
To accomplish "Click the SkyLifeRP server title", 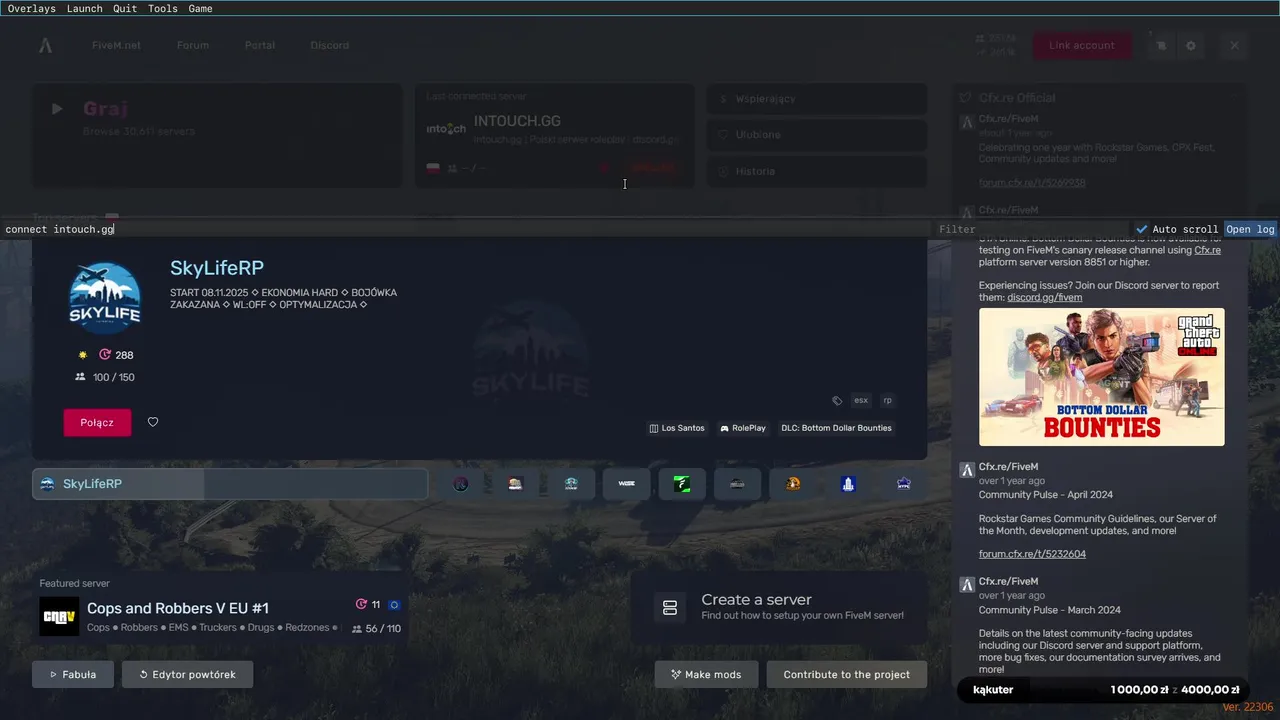I will tap(217, 268).
